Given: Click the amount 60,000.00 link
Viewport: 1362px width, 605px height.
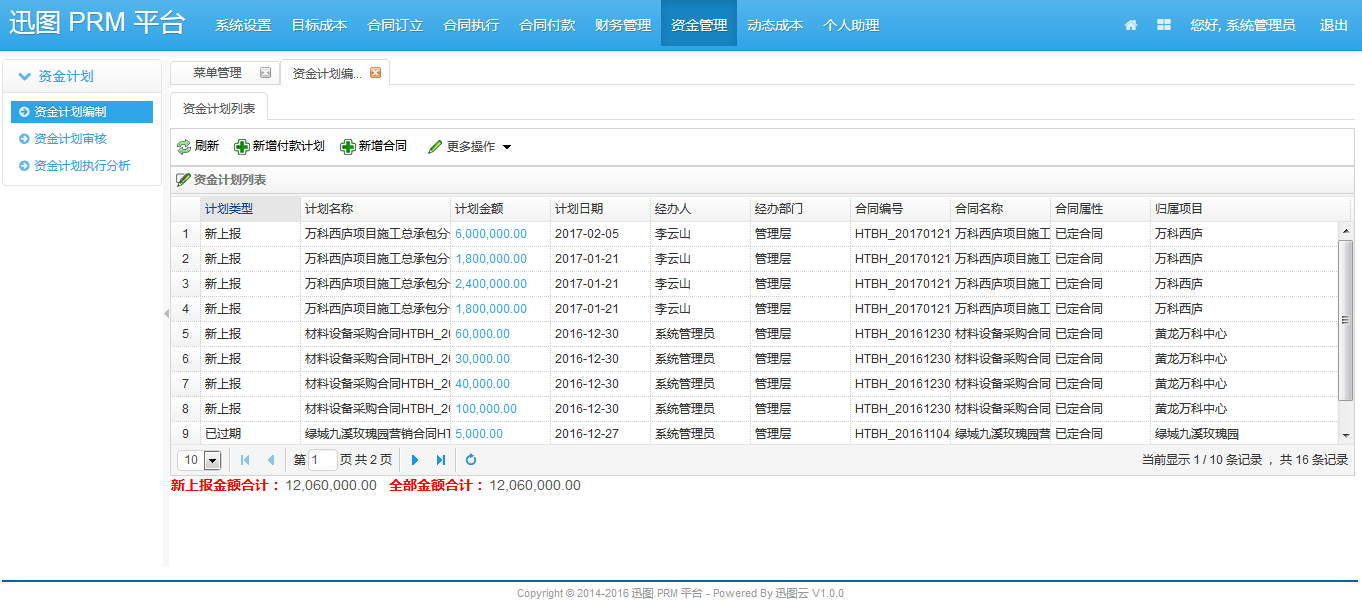Looking at the screenshot, I should click(483, 334).
